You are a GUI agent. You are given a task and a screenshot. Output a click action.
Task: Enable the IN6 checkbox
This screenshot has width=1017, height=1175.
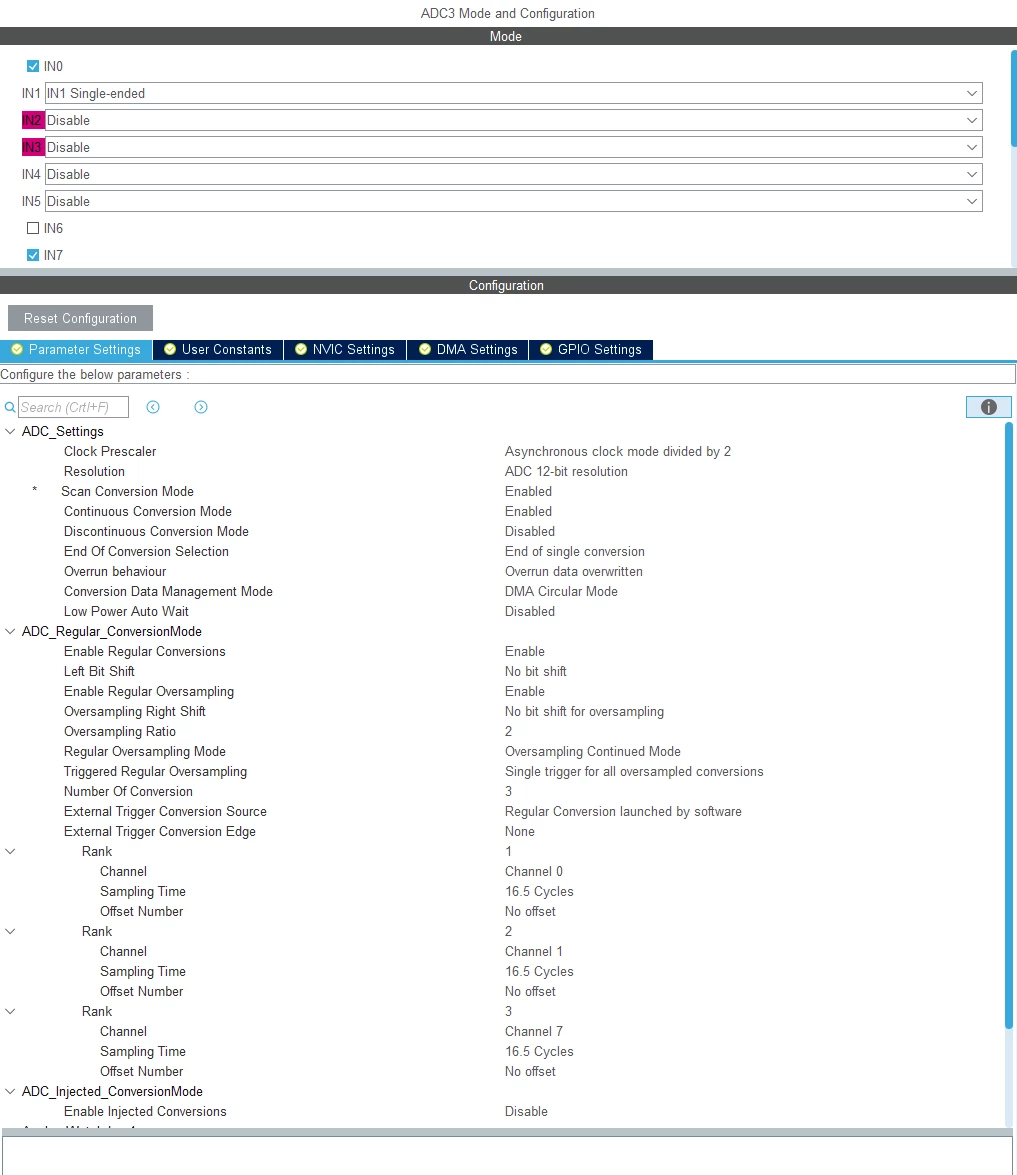(x=33, y=229)
